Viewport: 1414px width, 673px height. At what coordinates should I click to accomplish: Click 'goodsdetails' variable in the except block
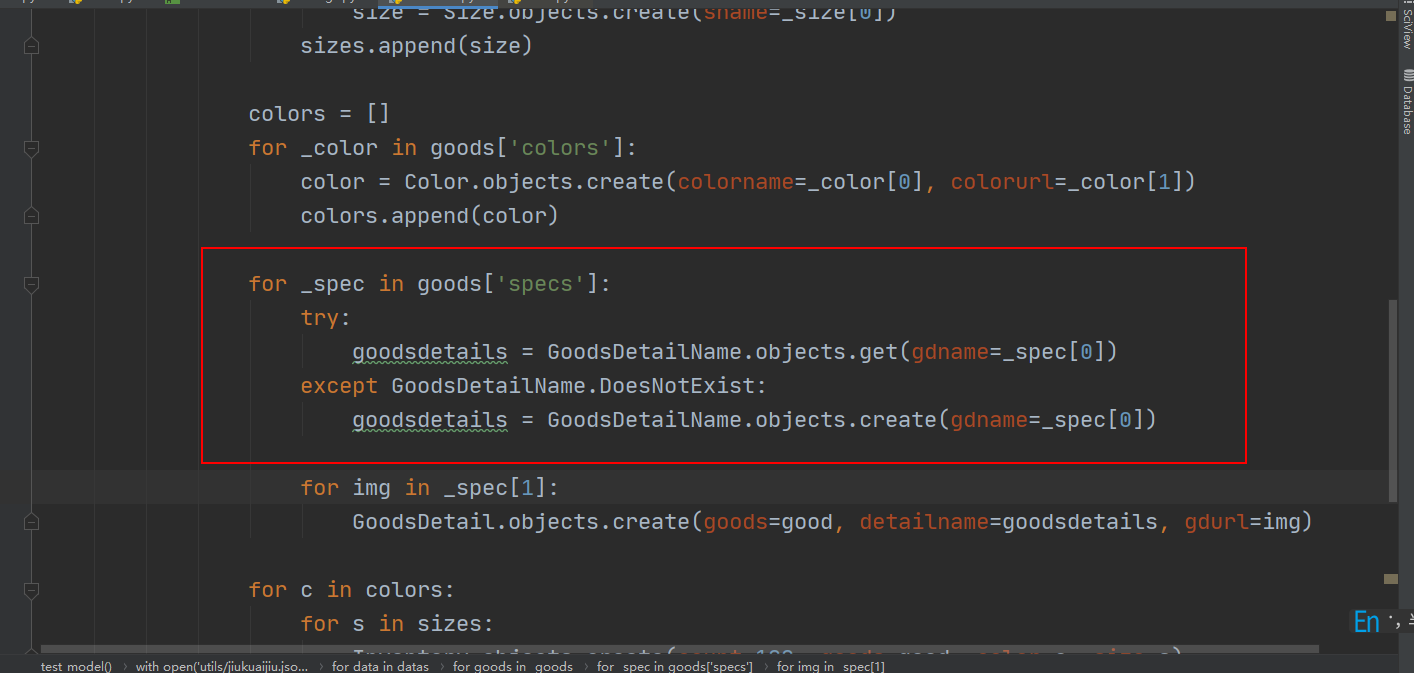(430, 420)
